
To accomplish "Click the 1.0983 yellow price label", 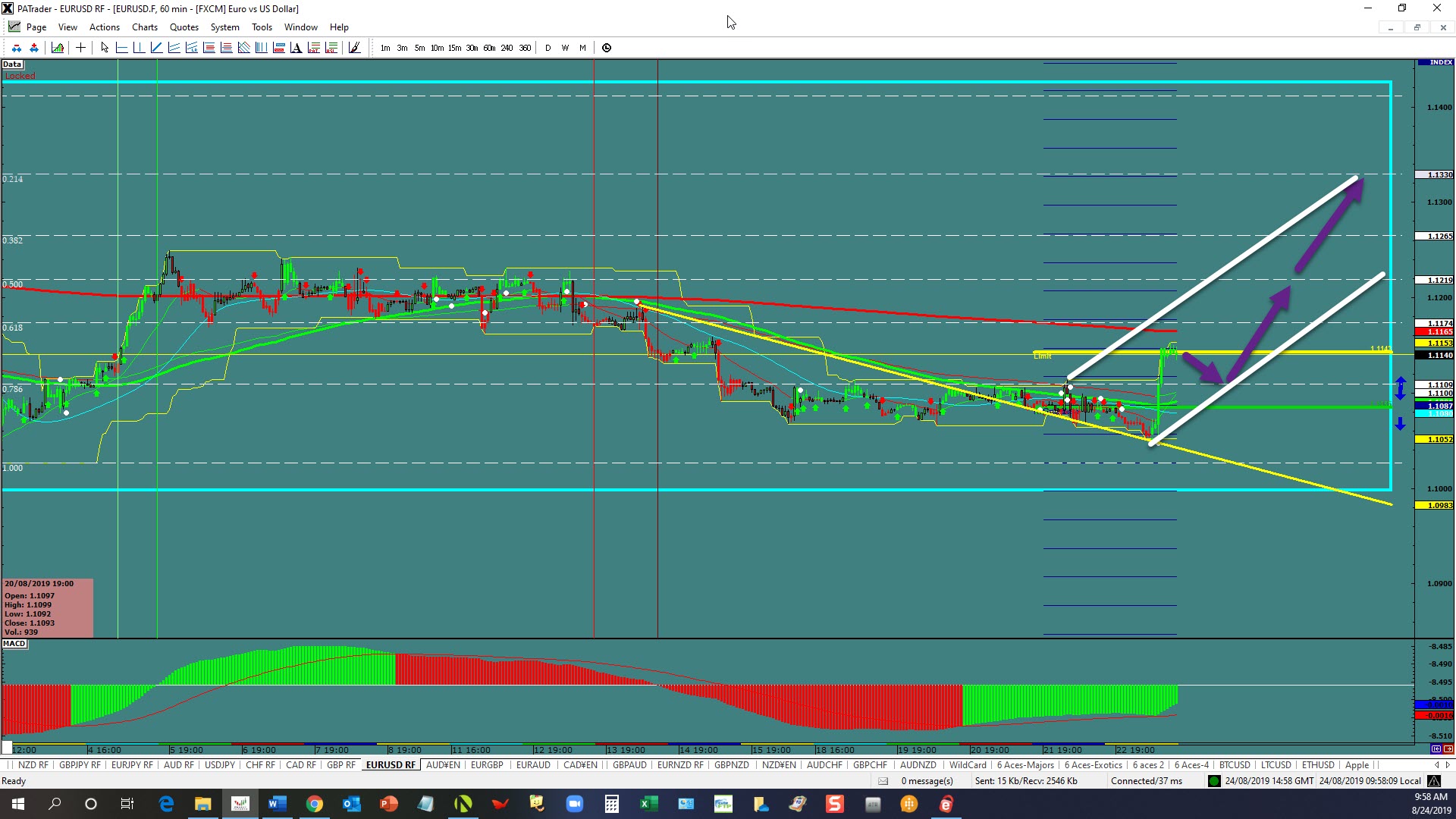I will 1434,505.
